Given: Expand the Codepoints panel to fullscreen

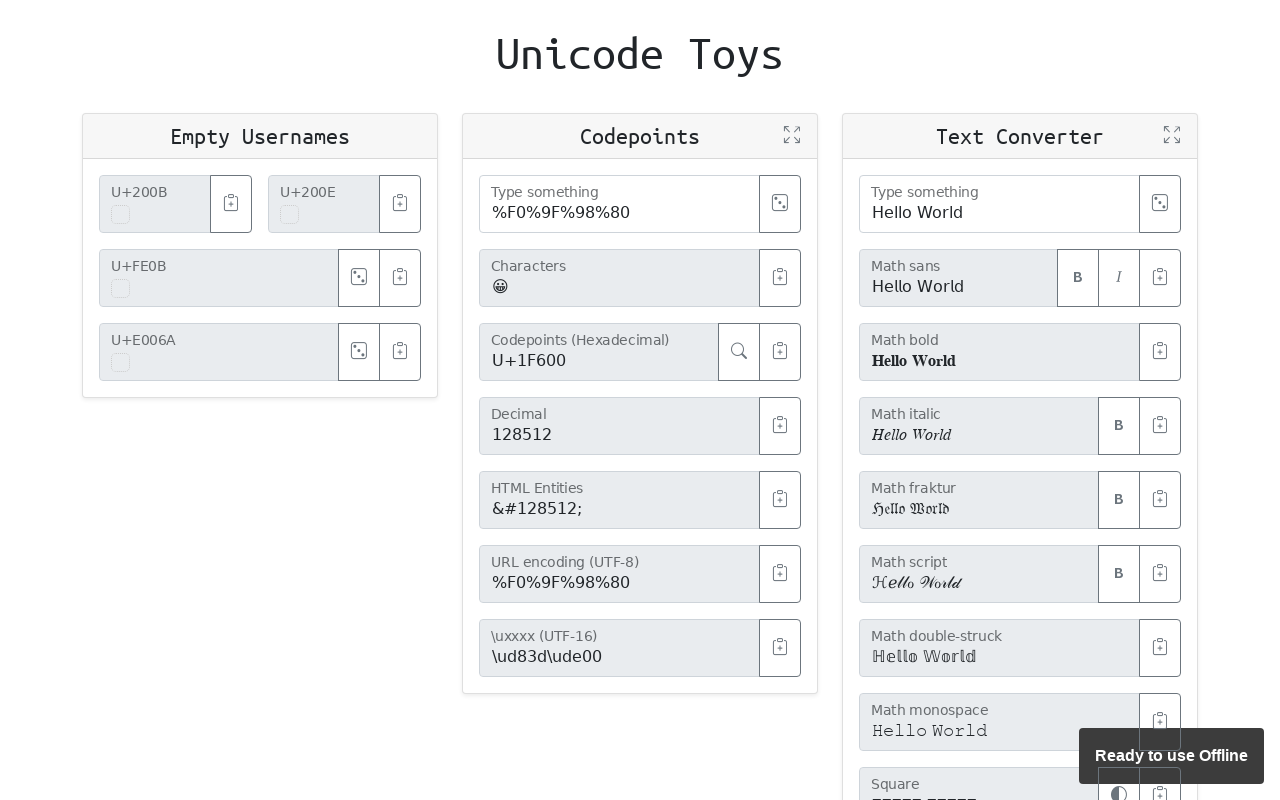Looking at the screenshot, I should [x=792, y=135].
